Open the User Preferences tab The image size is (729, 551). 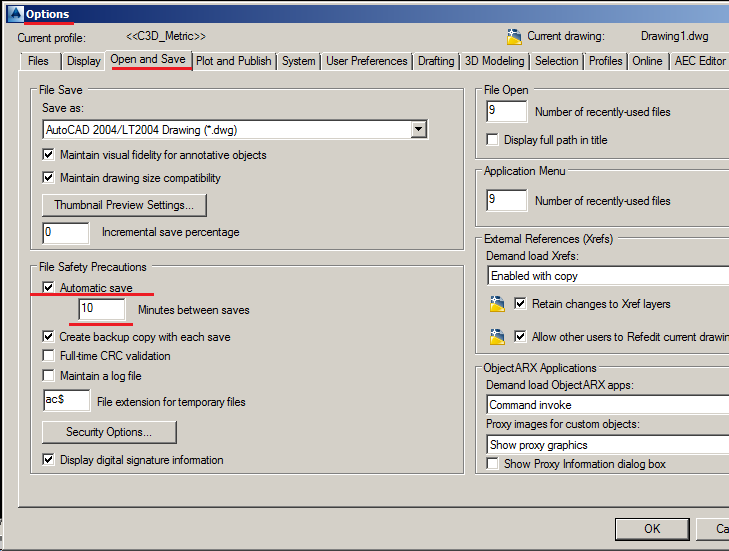pyautogui.click(x=367, y=61)
